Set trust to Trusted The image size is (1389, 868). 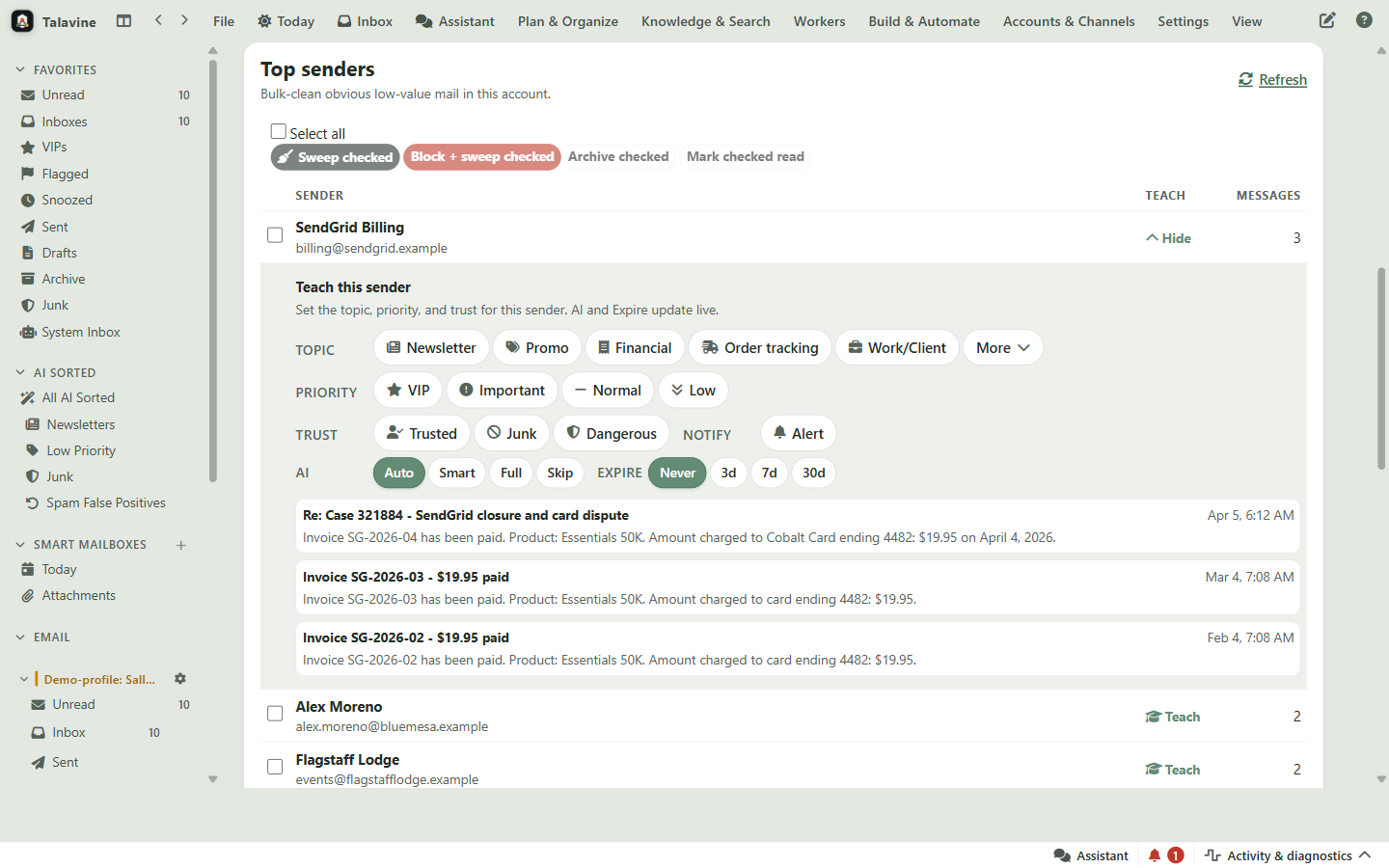422,433
